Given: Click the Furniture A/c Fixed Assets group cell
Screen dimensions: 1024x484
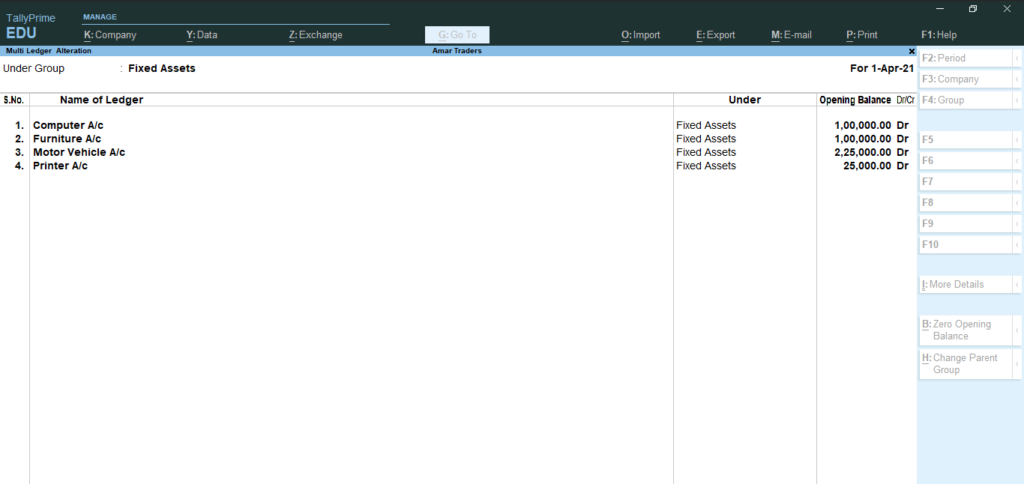Looking at the screenshot, I should [706, 139].
